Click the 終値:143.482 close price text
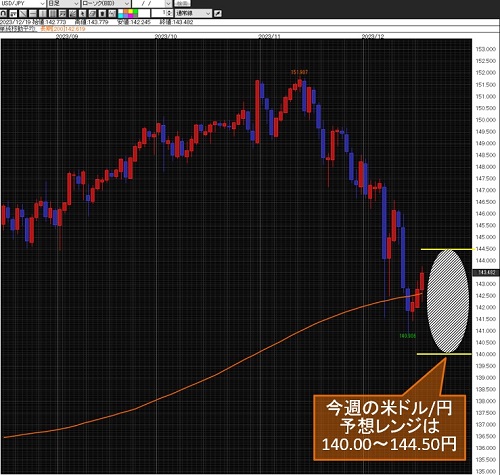The image size is (500, 475). click(176, 22)
